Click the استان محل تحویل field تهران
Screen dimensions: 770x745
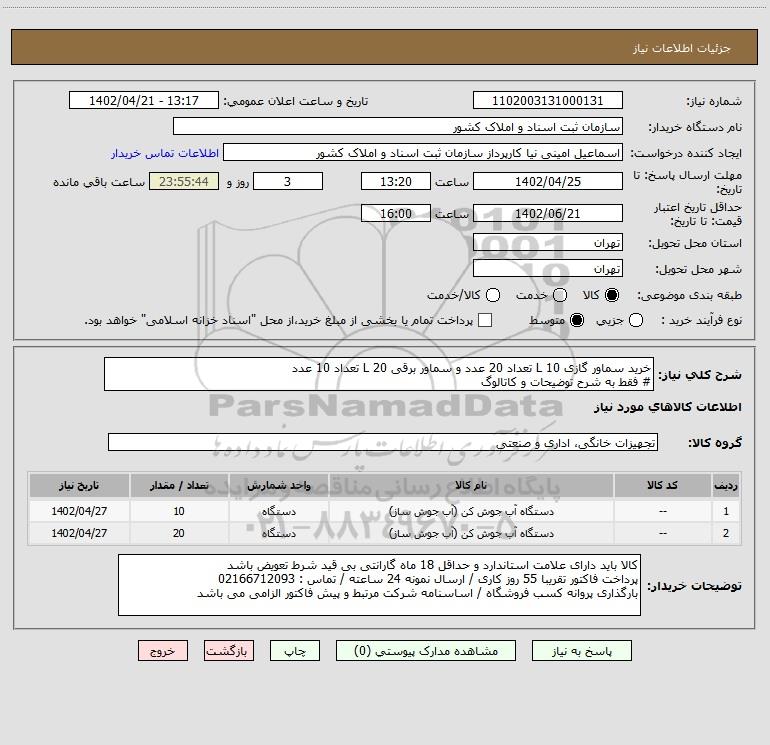tap(548, 243)
